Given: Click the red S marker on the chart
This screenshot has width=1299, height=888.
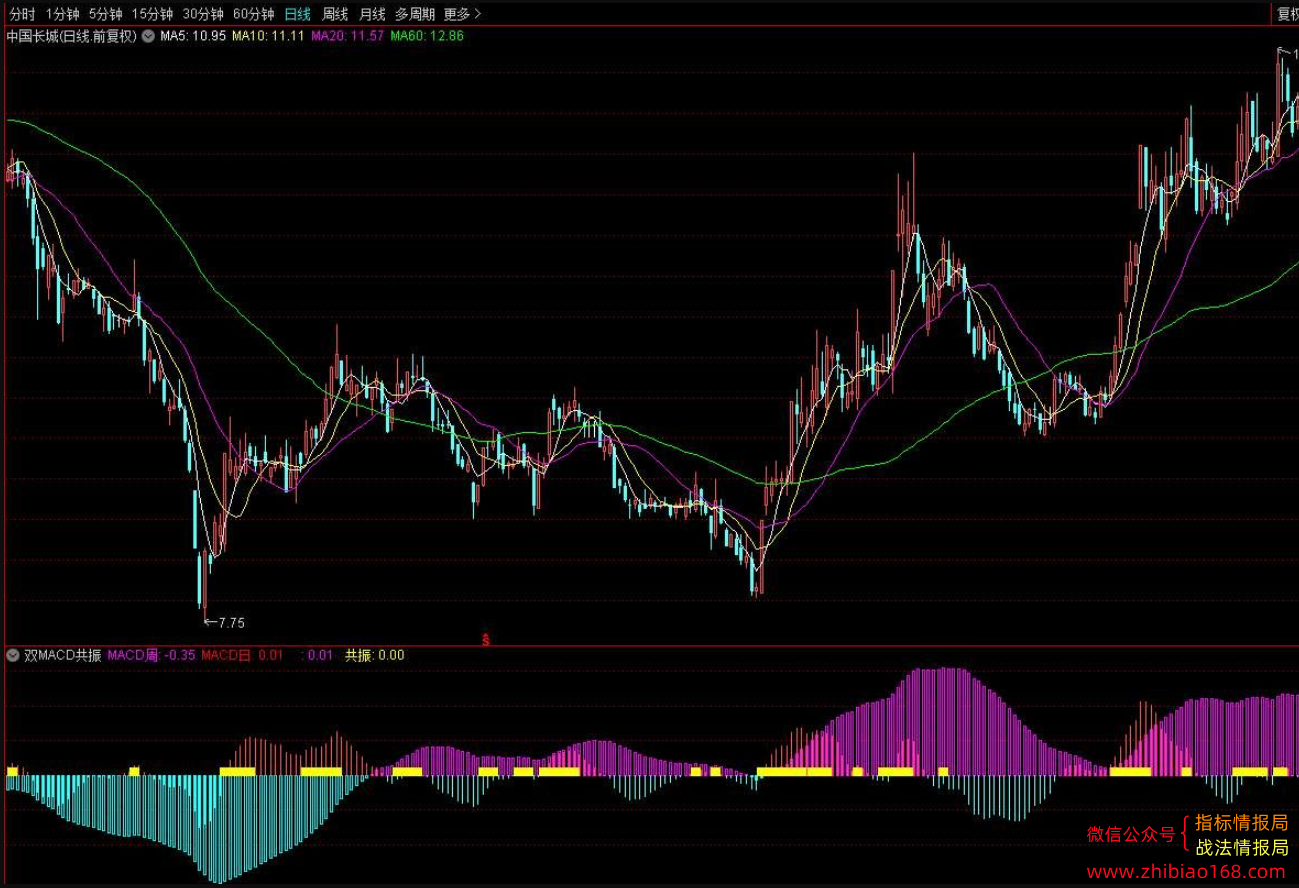Looking at the screenshot, I should 486,640.
